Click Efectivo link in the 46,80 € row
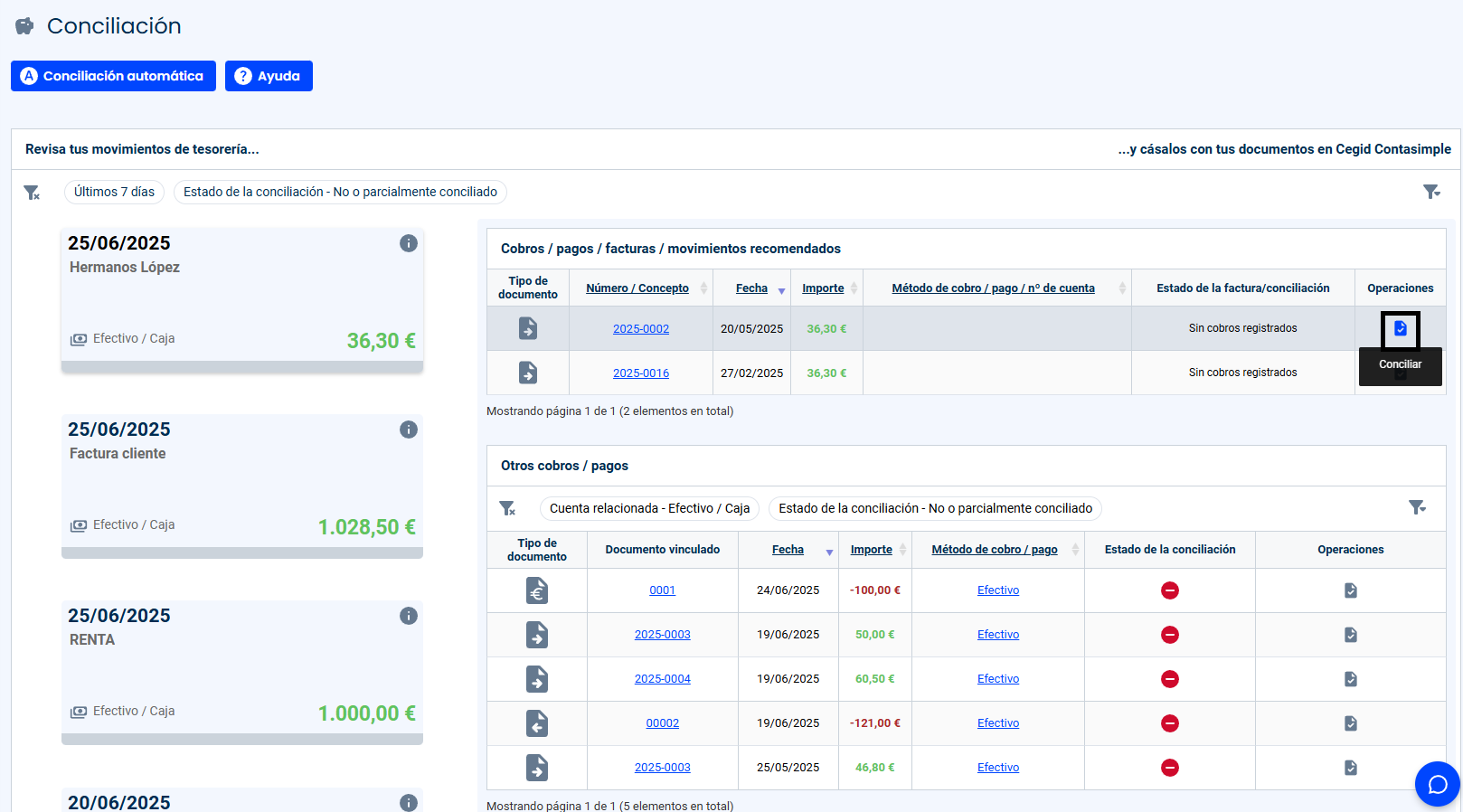1463x812 pixels. click(x=998, y=768)
